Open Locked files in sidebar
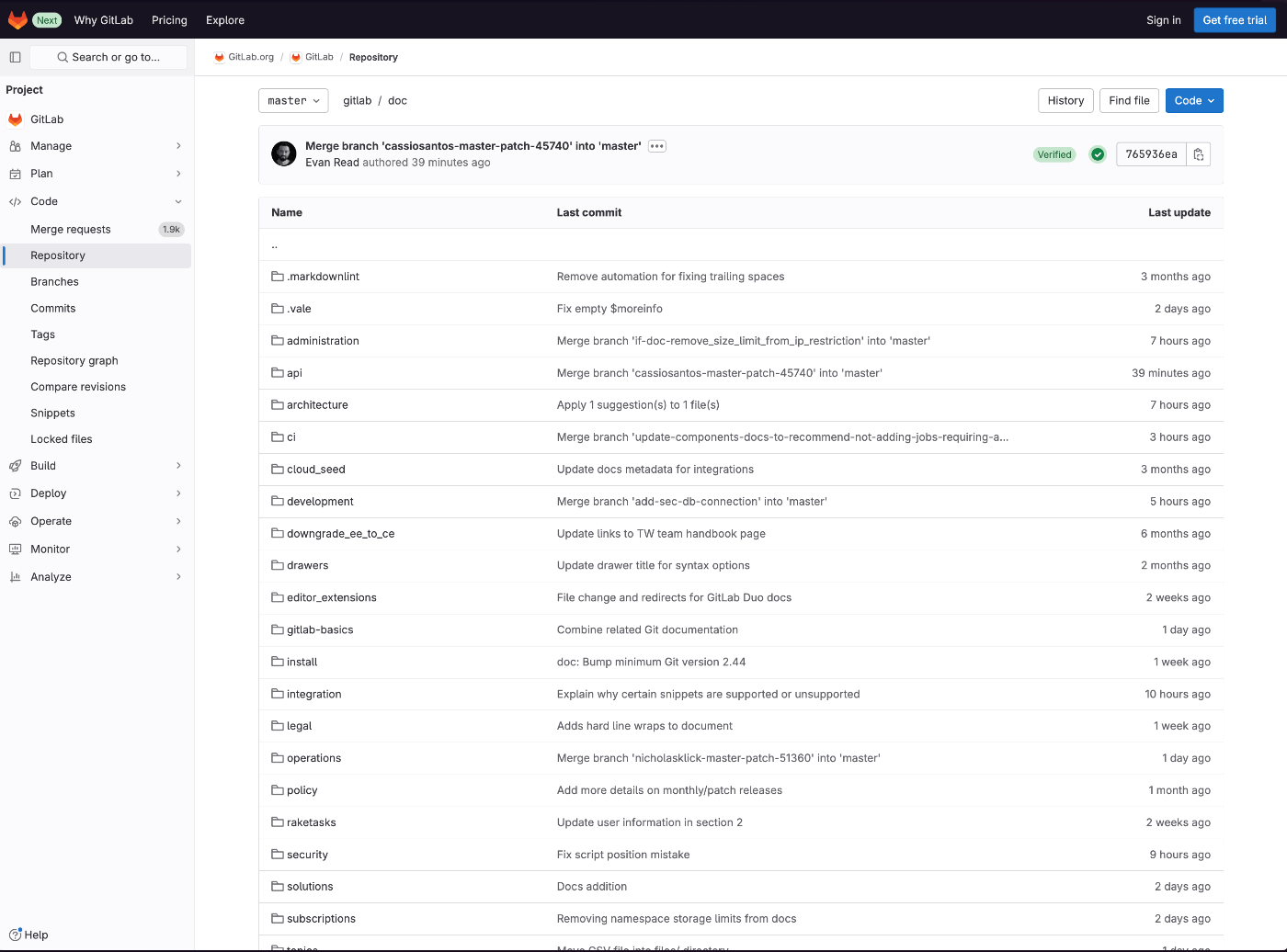Image resolution: width=1287 pixels, height=952 pixels. pos(97,439)
